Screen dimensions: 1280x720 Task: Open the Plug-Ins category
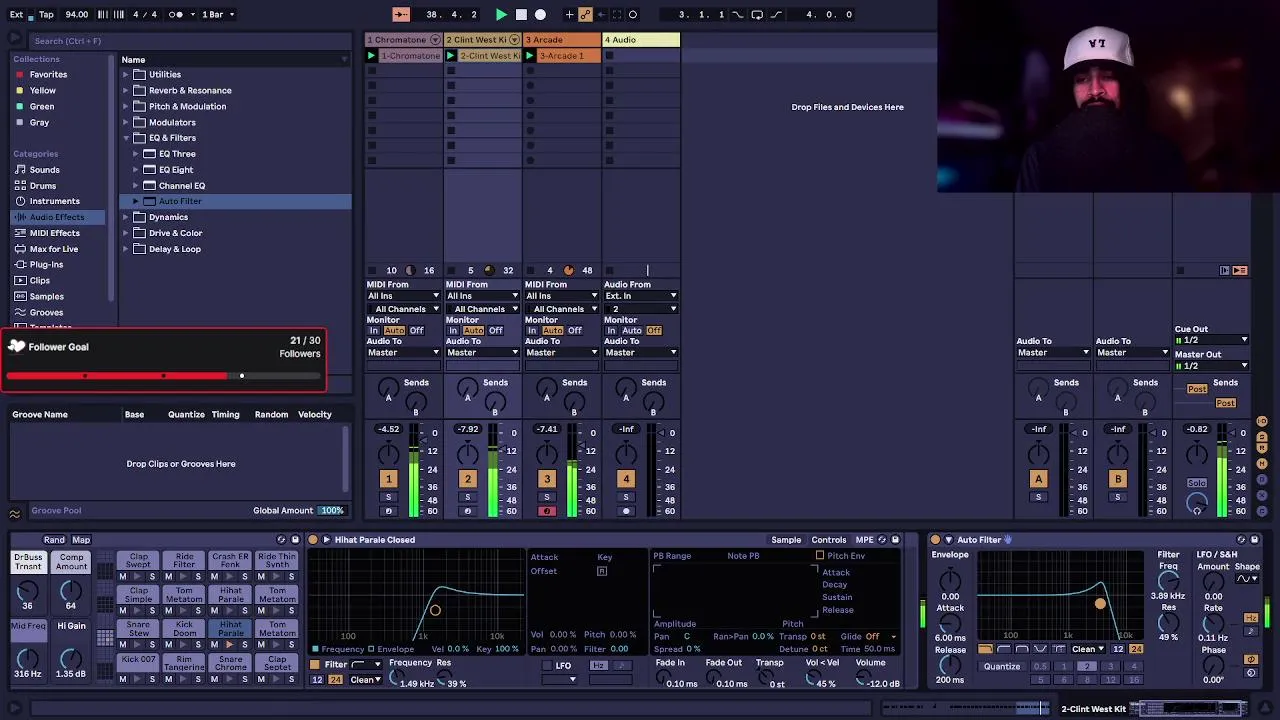point(46,265)
